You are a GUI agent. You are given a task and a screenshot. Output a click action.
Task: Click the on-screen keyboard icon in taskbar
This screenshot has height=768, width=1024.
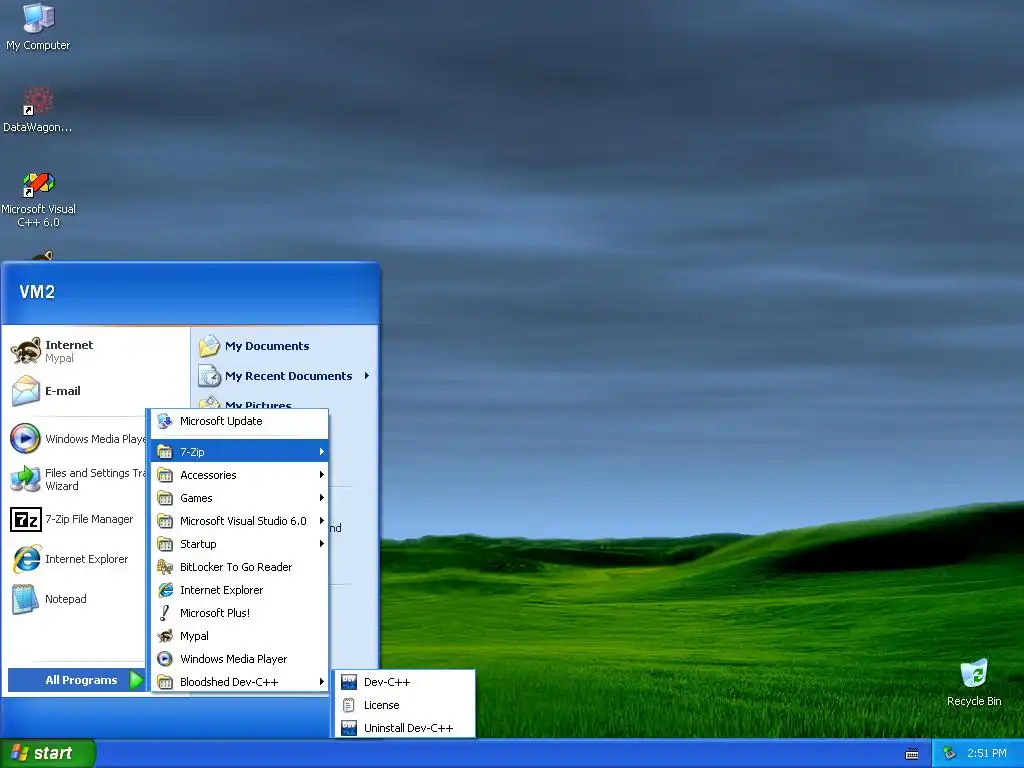point(912,754)
